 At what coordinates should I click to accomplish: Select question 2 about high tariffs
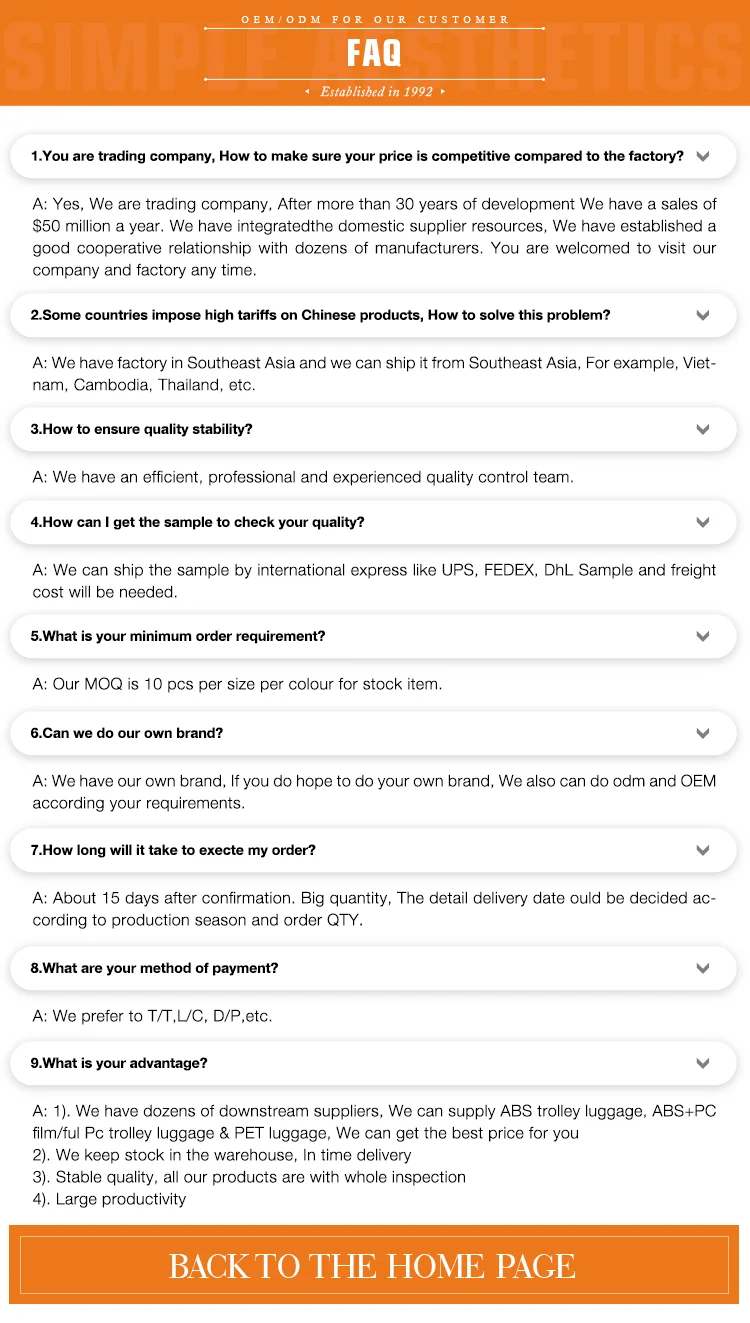tap(320, 315)
